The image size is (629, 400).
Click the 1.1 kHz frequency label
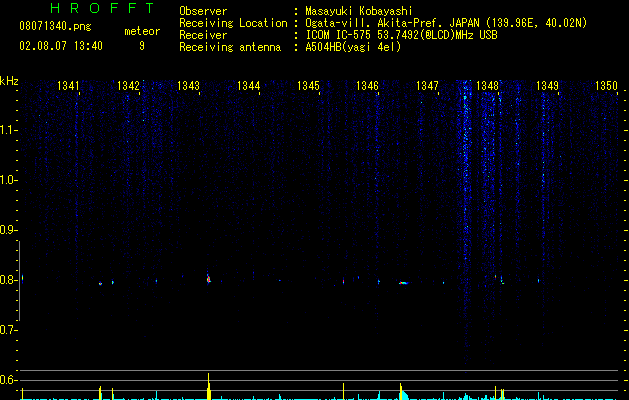point(9,130)
